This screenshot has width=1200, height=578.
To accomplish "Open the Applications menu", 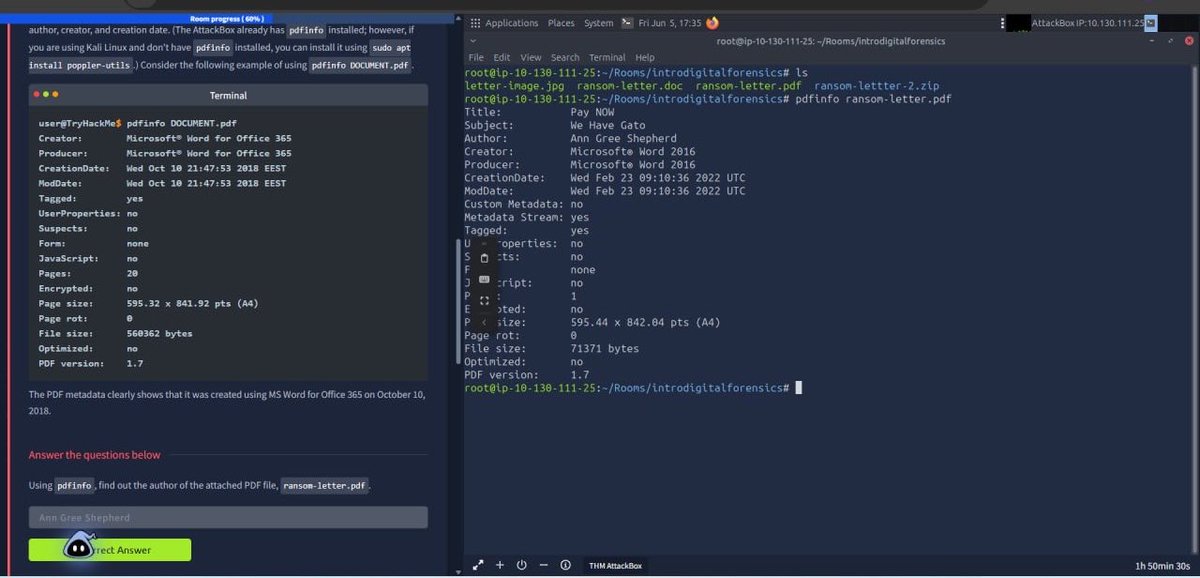I will pyautogui.click(x=512, y=23).
